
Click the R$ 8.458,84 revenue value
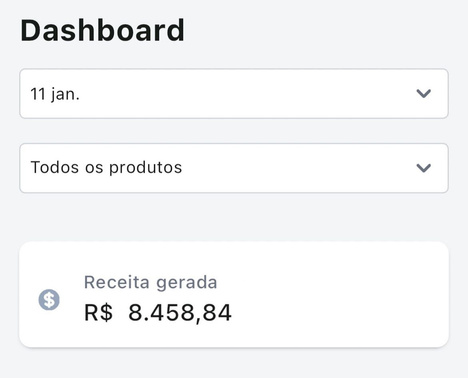pos(158,313)
